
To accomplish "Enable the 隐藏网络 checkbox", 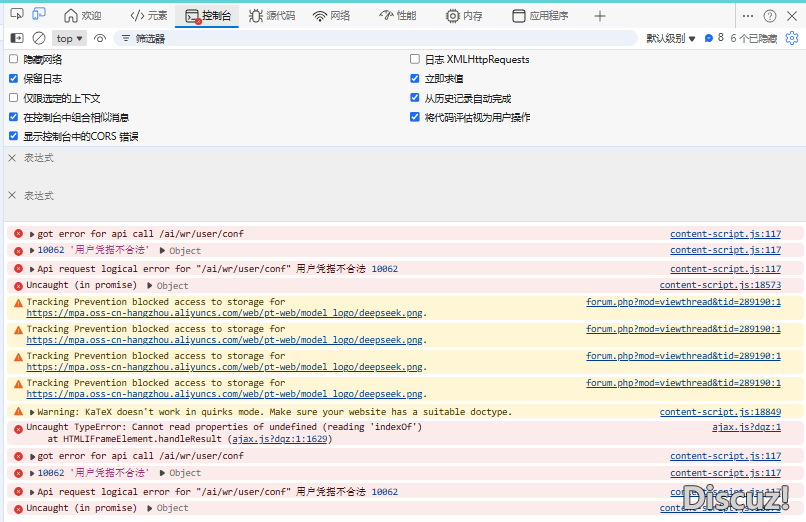I will (14, 59).
